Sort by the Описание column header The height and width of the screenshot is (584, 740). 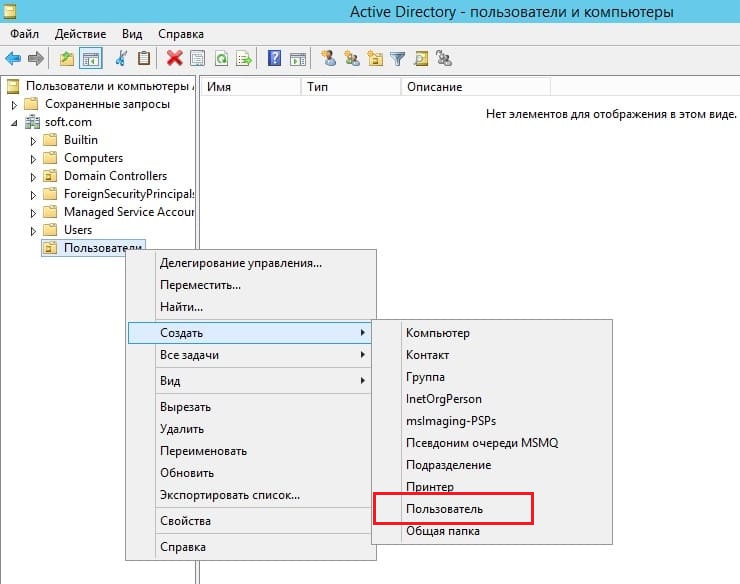(476, 87)
